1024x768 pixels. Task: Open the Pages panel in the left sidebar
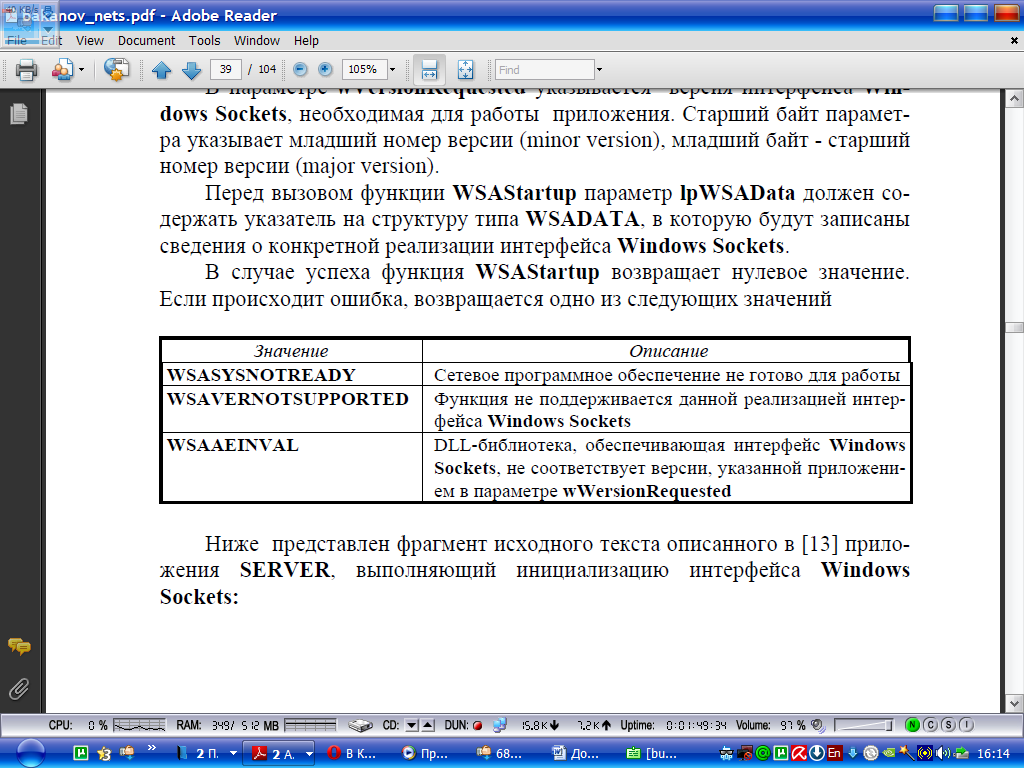pos(19,114)
